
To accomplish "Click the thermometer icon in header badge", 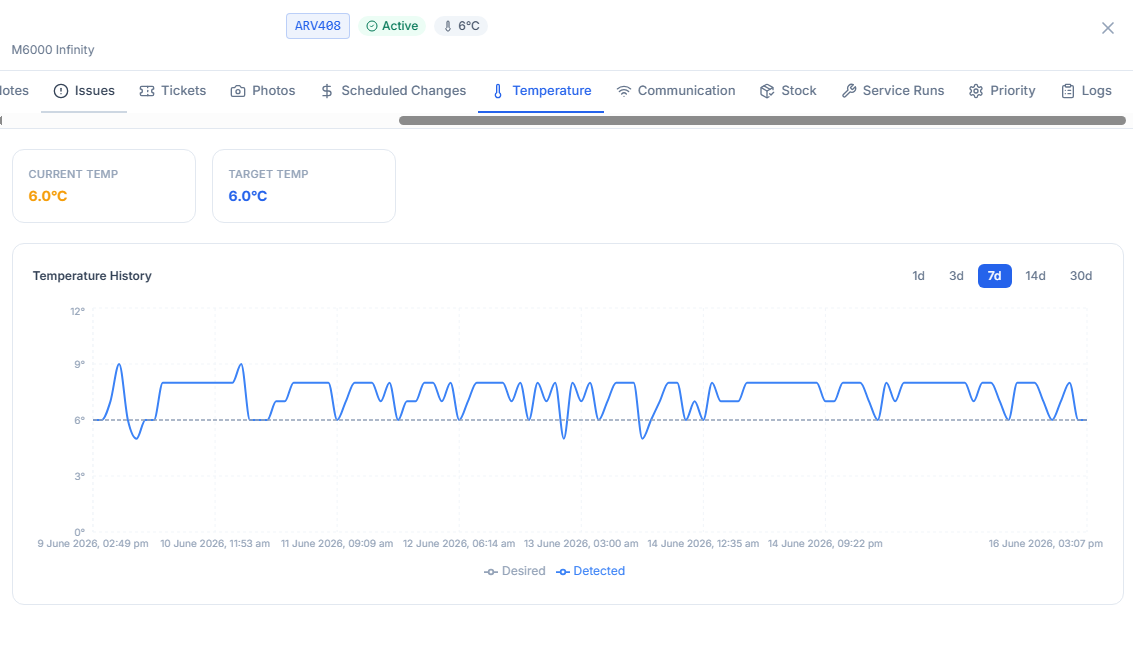I will [448, 26].
